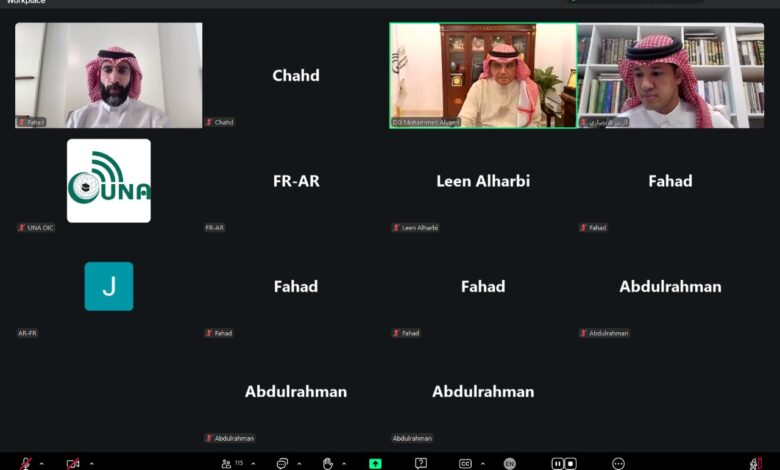Open the raise hand reactions icon
This screenshot has width=780, height=470.
pos(327,464)
